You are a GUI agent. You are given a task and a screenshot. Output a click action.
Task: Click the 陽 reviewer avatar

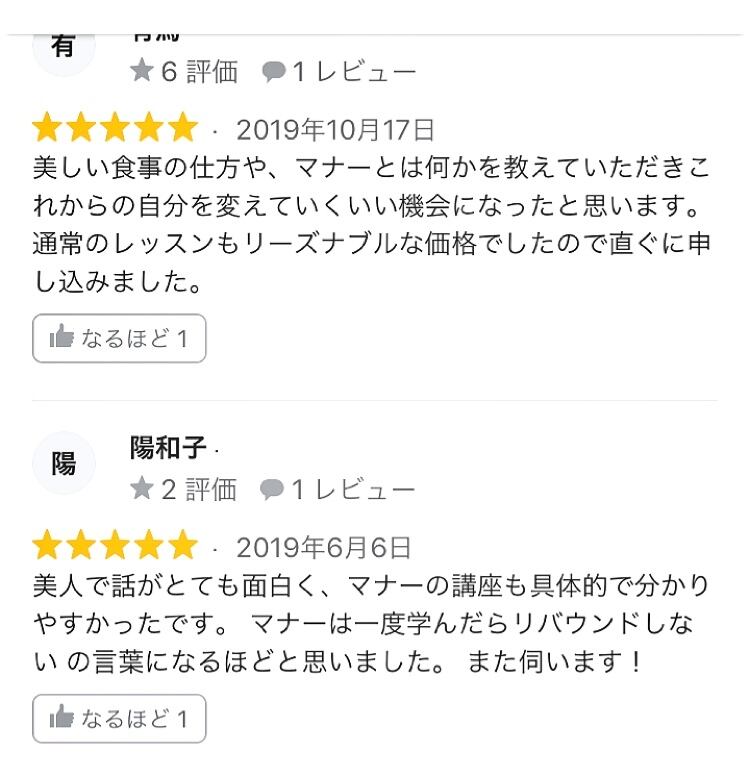pos(64,463)
